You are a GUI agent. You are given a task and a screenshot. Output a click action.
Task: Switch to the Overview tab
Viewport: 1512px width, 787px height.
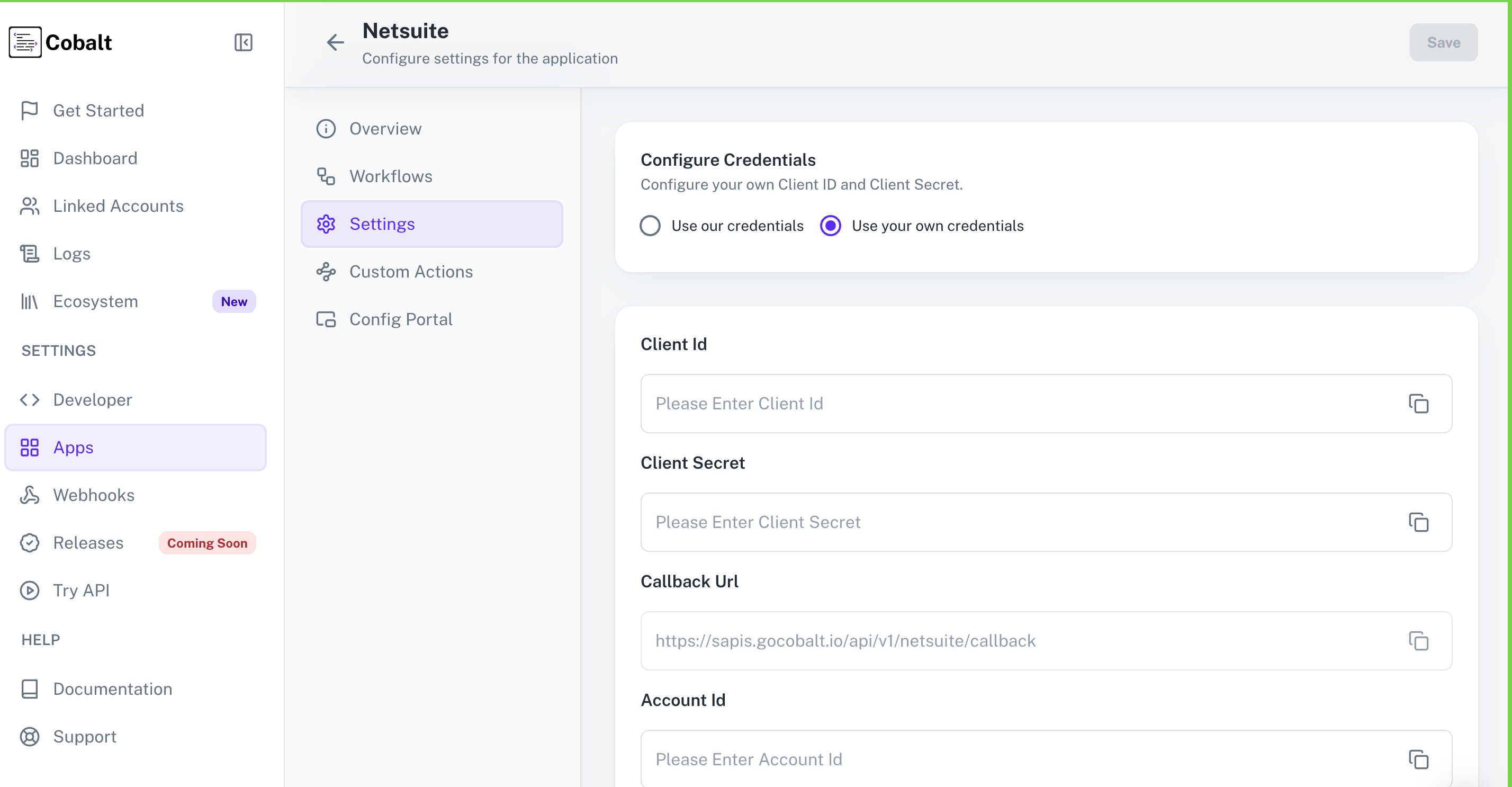pos(385,129)
